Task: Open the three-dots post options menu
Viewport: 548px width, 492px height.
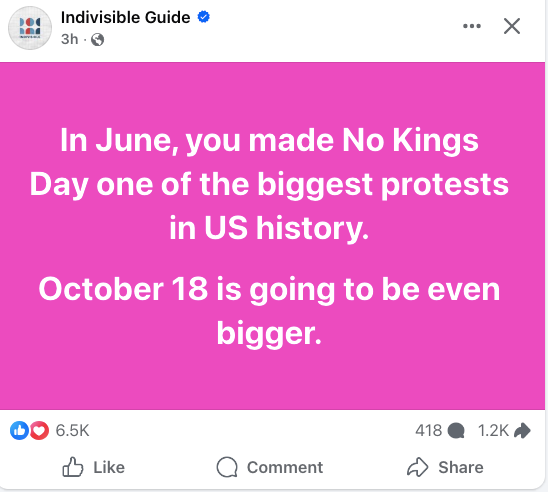Action: (x=472, y=26)
